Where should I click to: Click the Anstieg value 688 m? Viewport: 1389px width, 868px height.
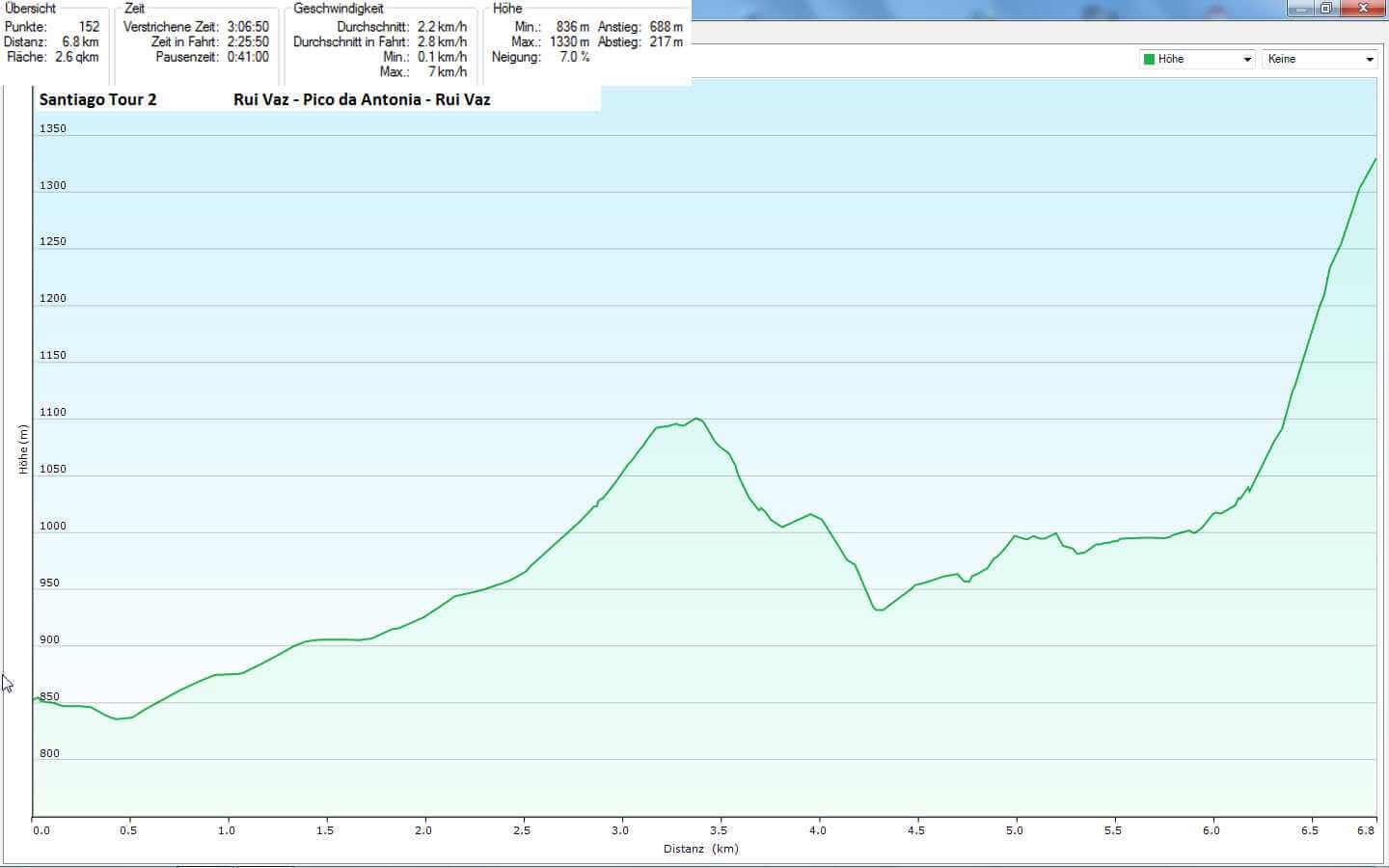(666, 27)
